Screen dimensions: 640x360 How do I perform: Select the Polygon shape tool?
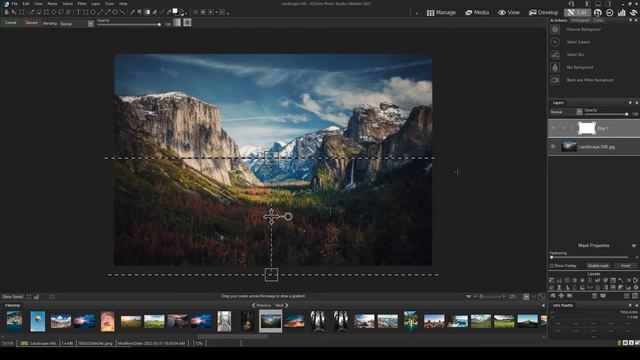pyautogui.click(x=115, y=12)
